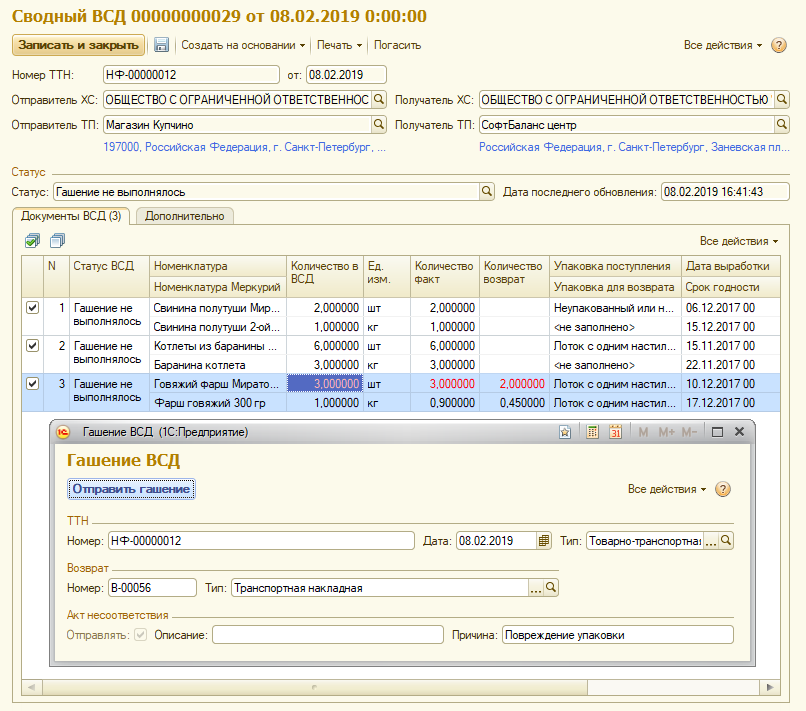This screenshot has height=711, width=806.
Task: Toggle the Отправлять checkbox in Акт несоответствия
Action: point(140,635)
